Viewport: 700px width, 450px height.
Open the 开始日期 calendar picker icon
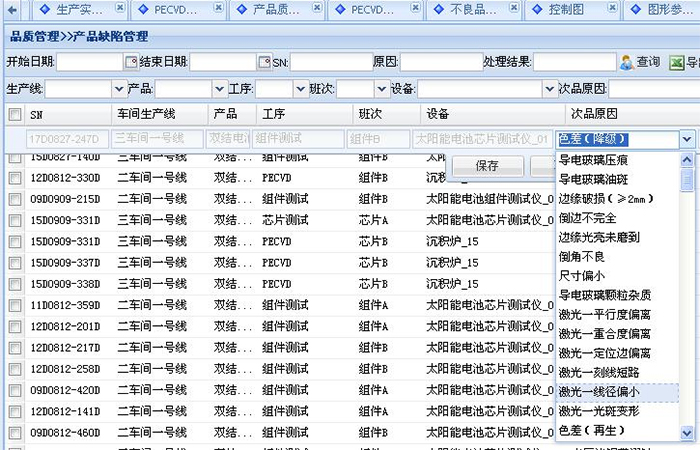(x=130, y=62)
